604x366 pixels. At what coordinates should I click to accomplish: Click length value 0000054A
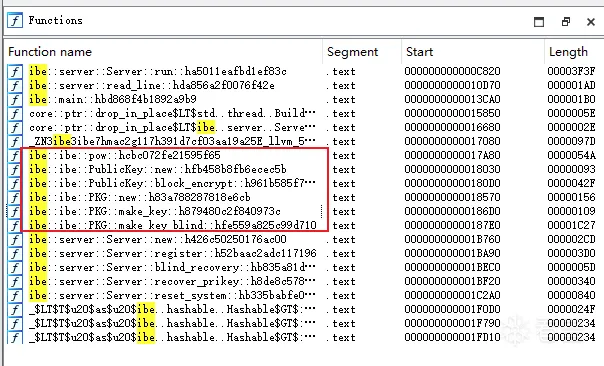tap(571, 156)
